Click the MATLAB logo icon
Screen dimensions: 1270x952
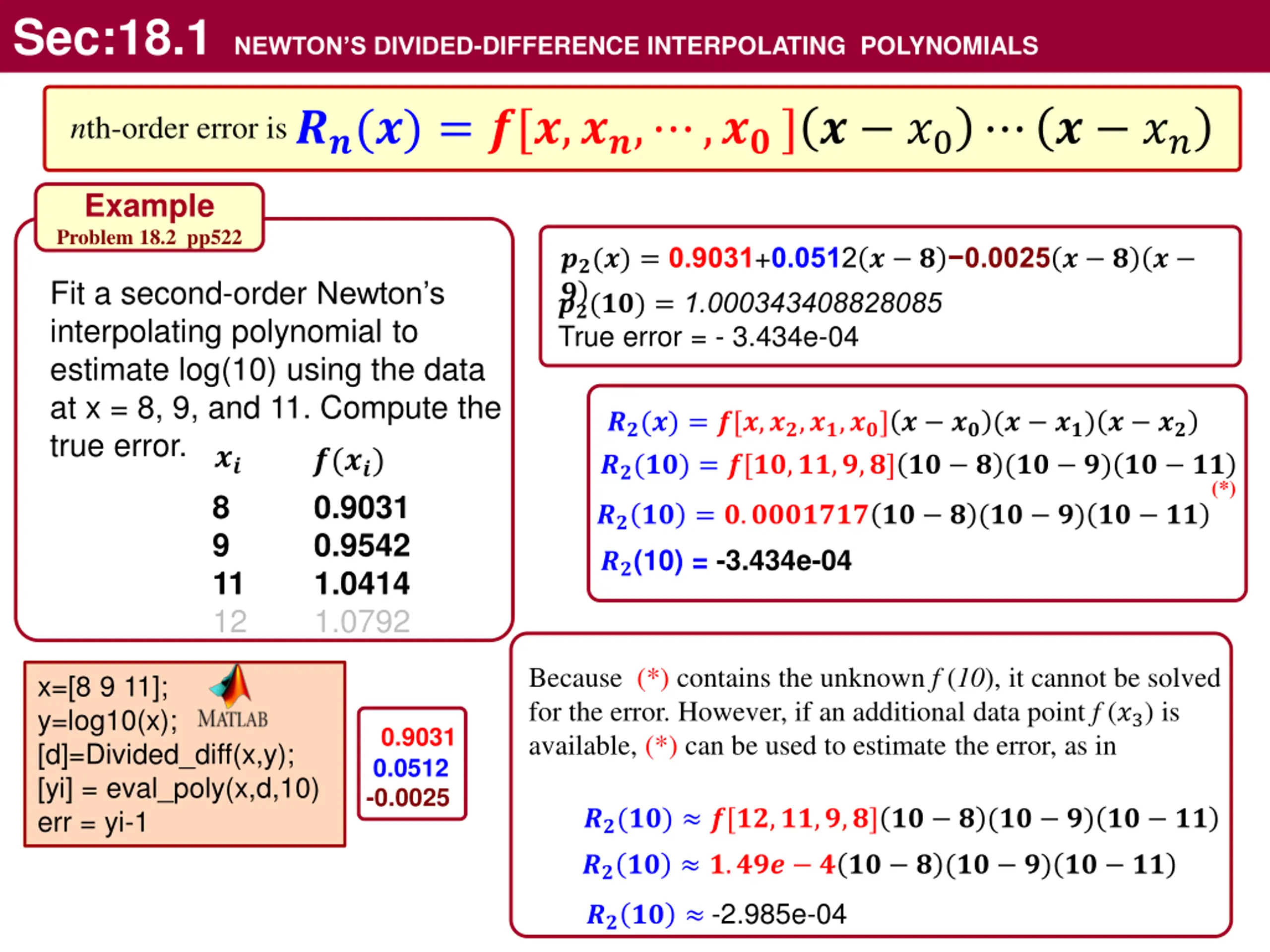point(231,687)
